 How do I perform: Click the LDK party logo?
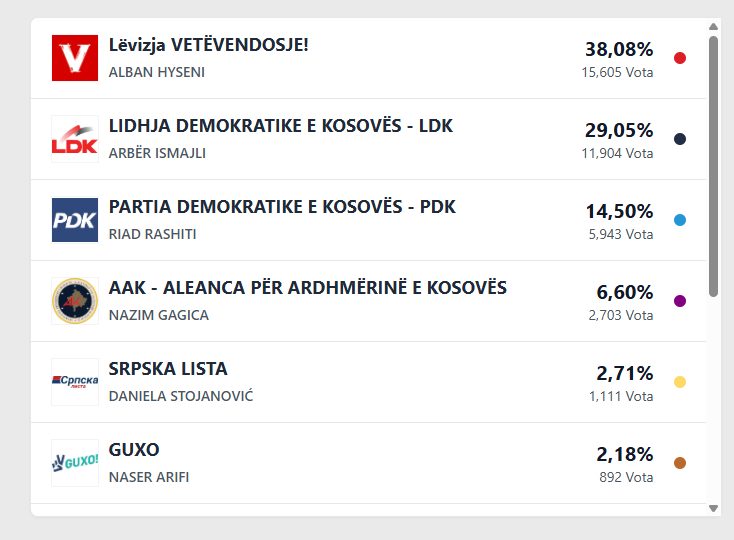[75, 139]
